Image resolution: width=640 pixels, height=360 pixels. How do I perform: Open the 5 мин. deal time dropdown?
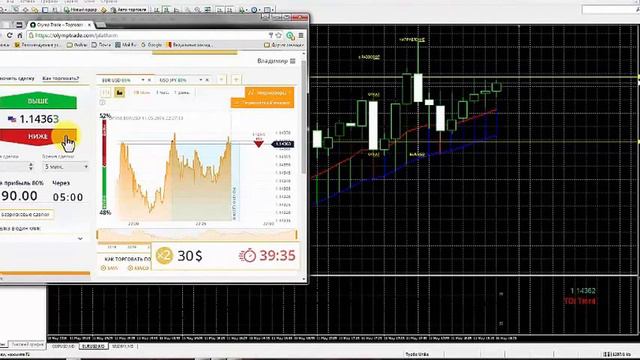point(65,167)
